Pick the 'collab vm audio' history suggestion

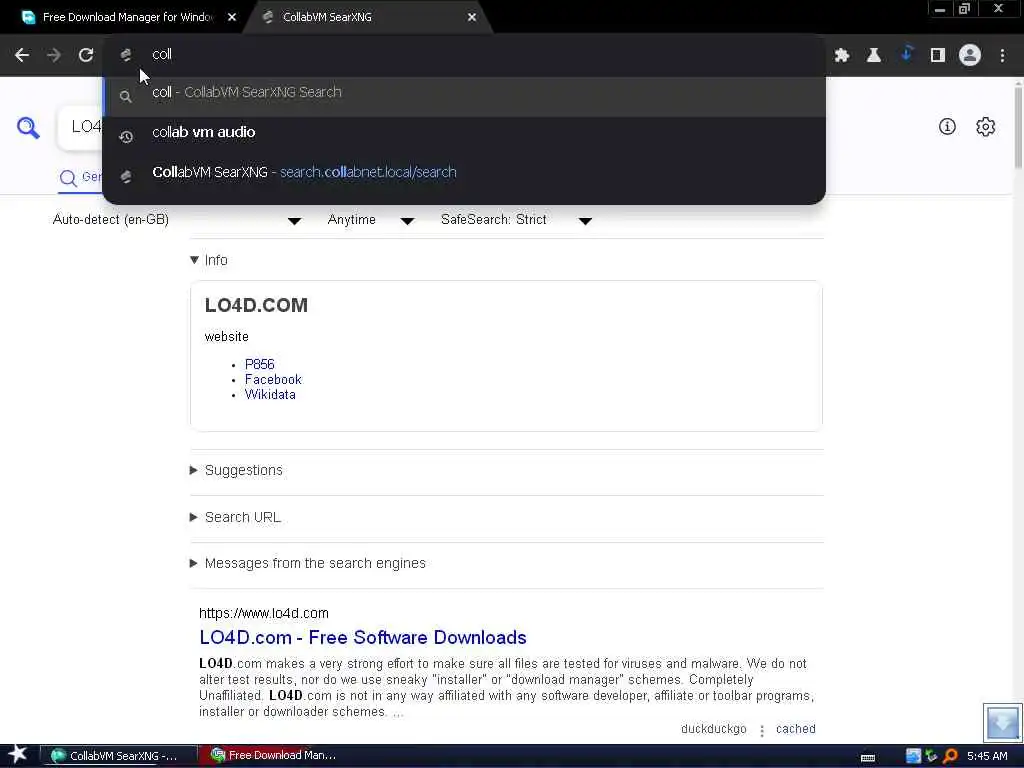[x=464, y=133]
